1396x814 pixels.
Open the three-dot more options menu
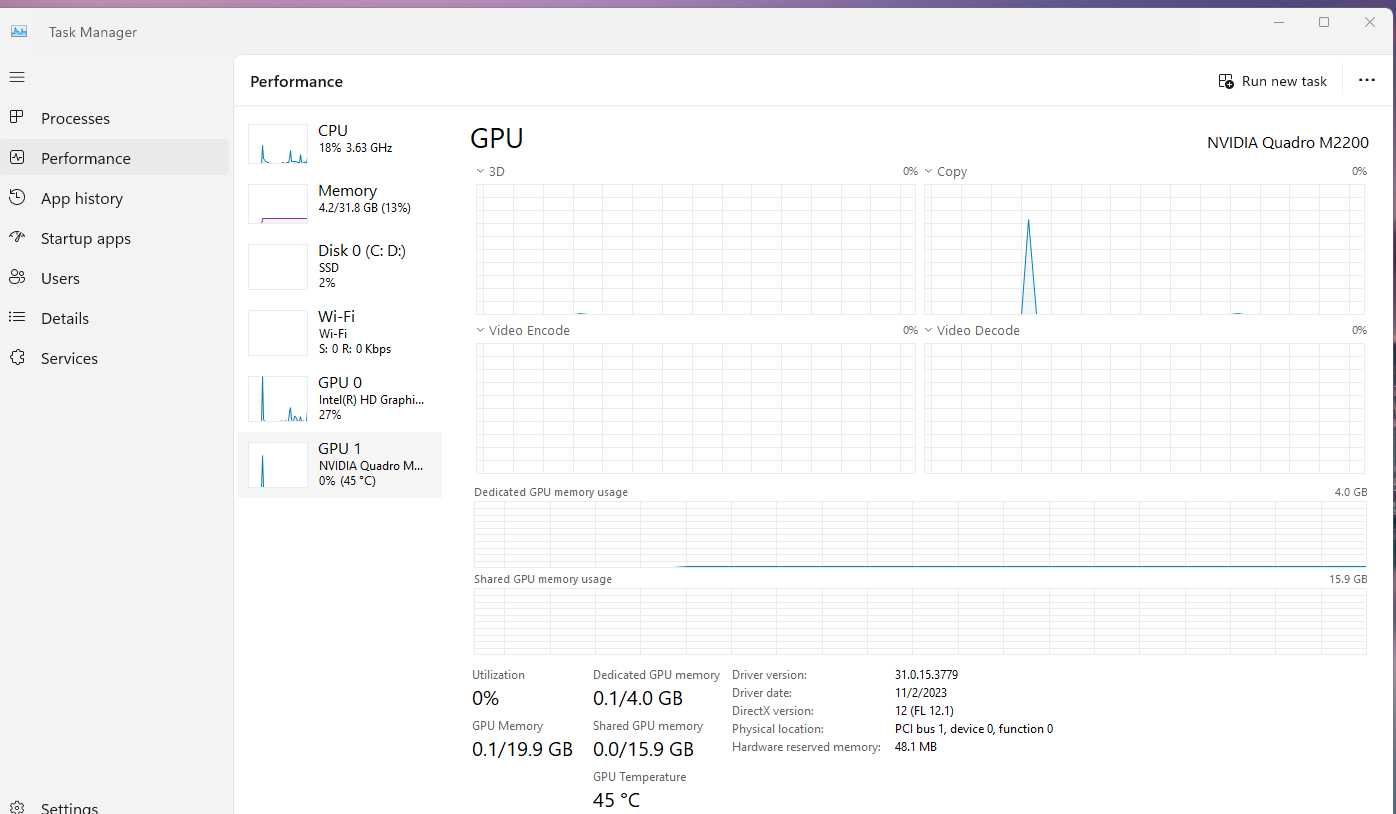[x=1367, y=81]
